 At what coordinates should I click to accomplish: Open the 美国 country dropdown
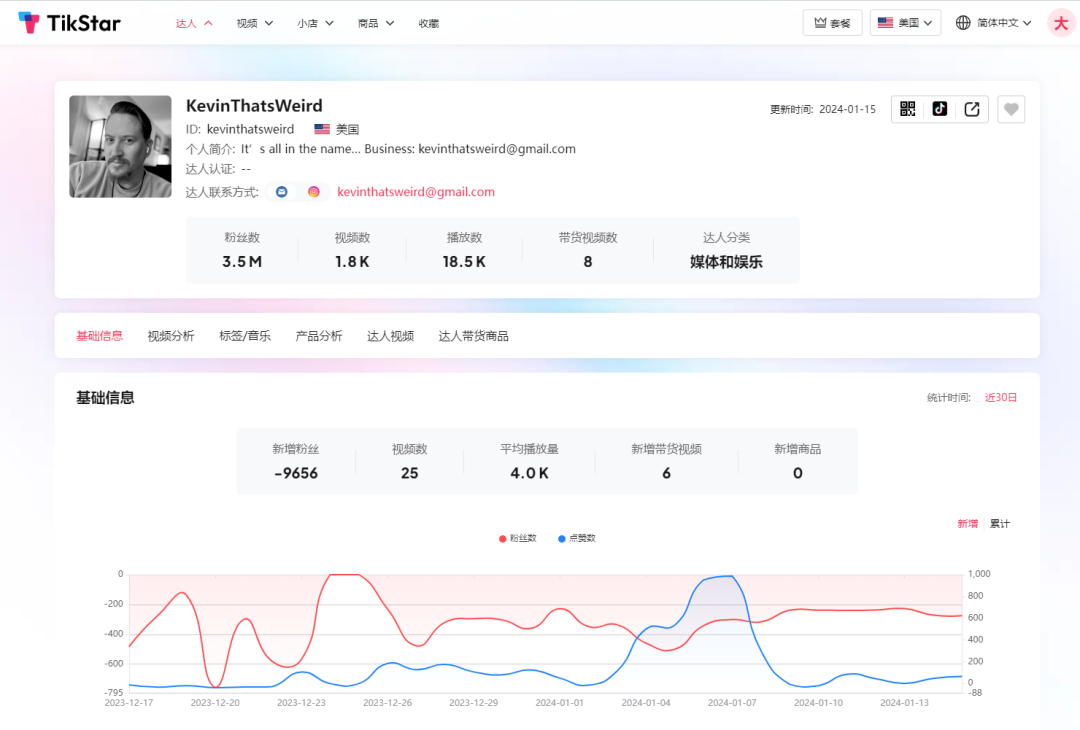[904, 21]
